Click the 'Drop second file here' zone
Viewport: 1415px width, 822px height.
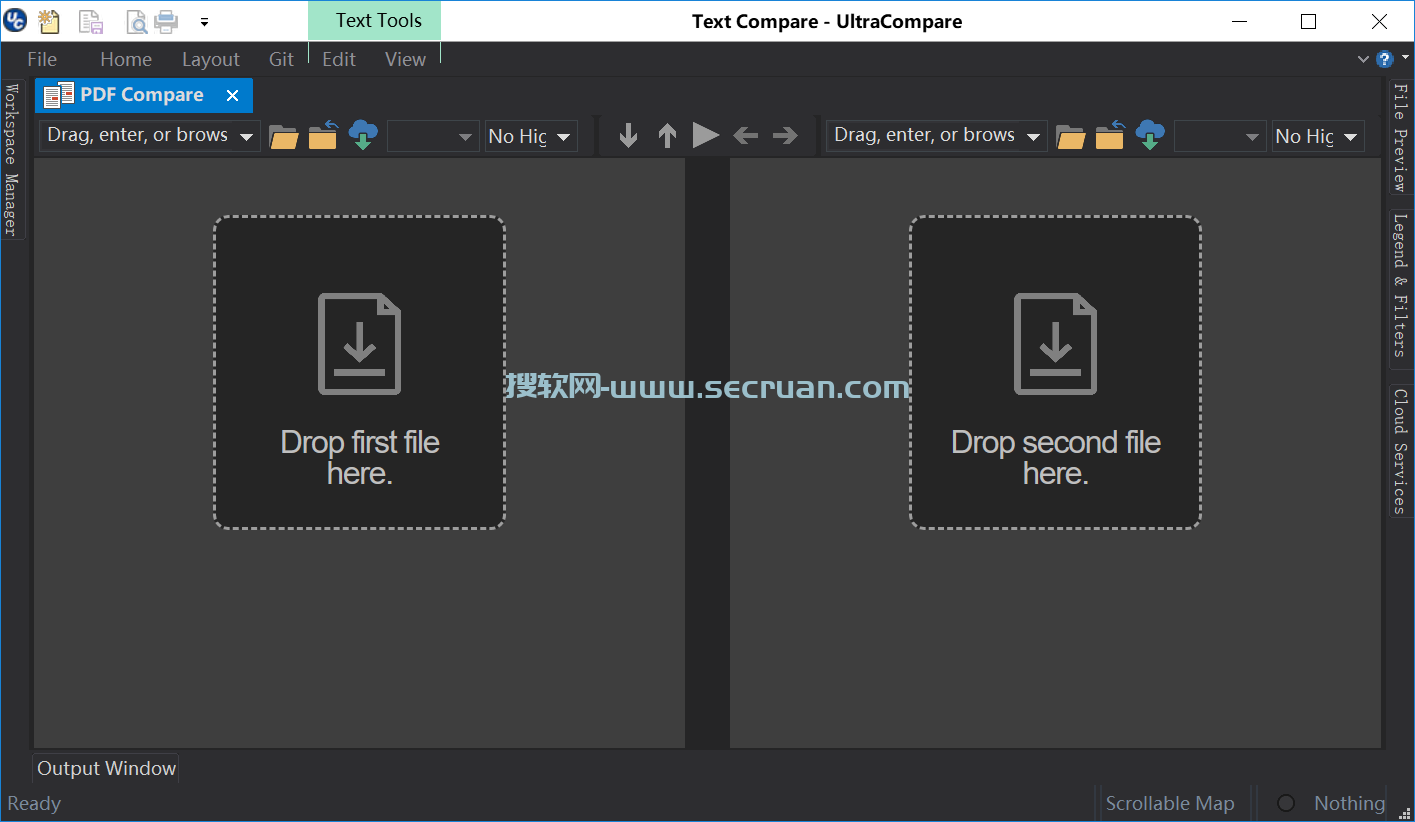tap(1055, 372)
